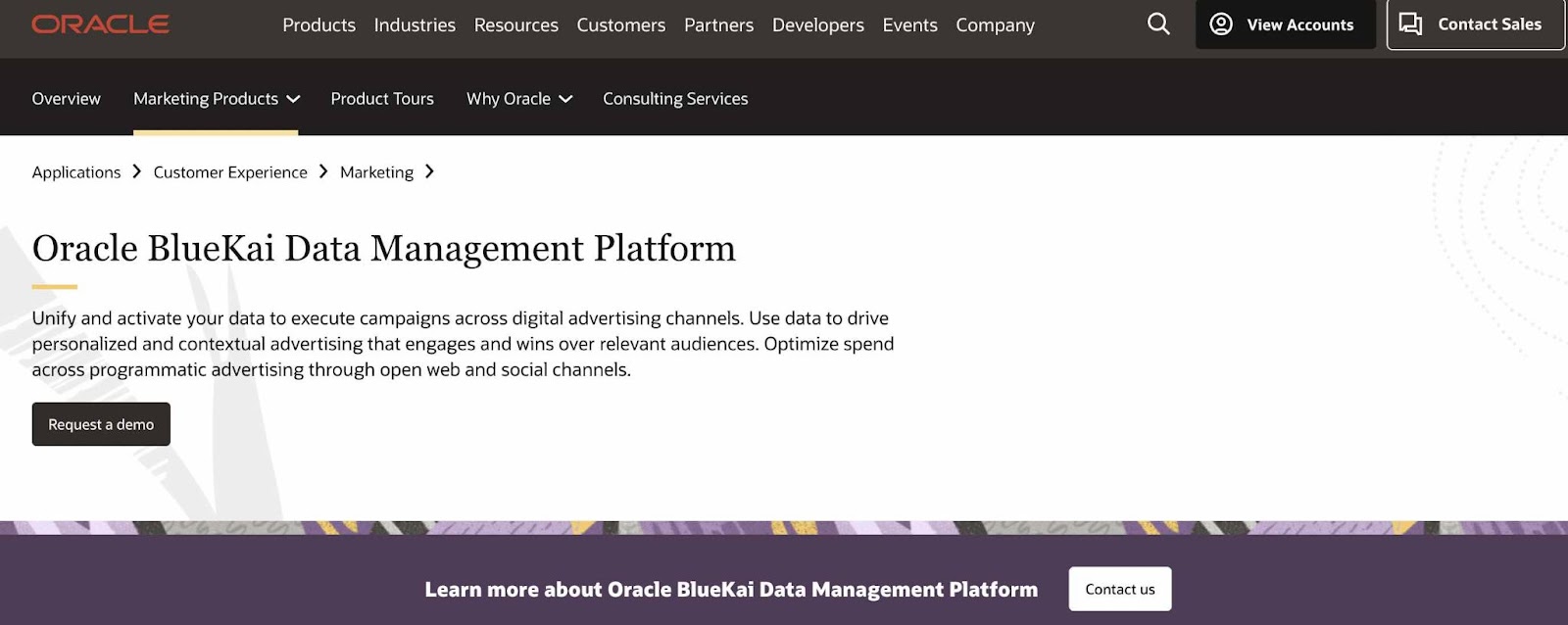Open the Customers menu

620,24
